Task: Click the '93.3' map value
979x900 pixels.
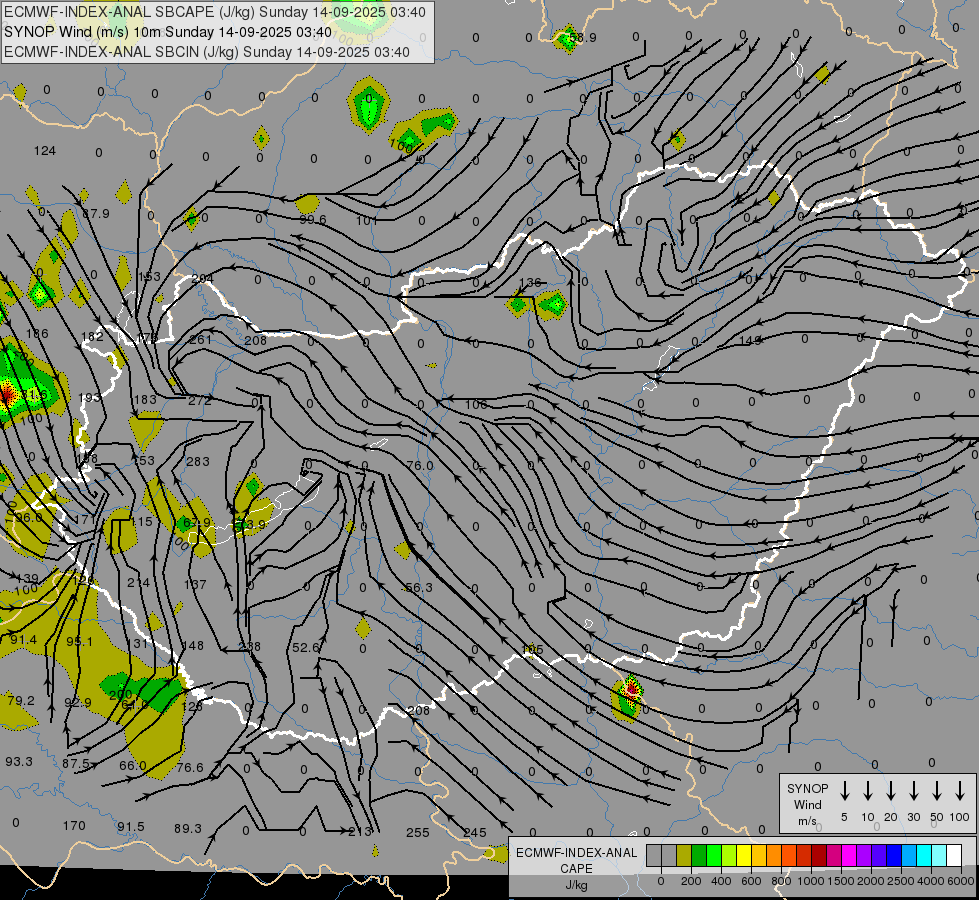Action: [x=19, y=761]
